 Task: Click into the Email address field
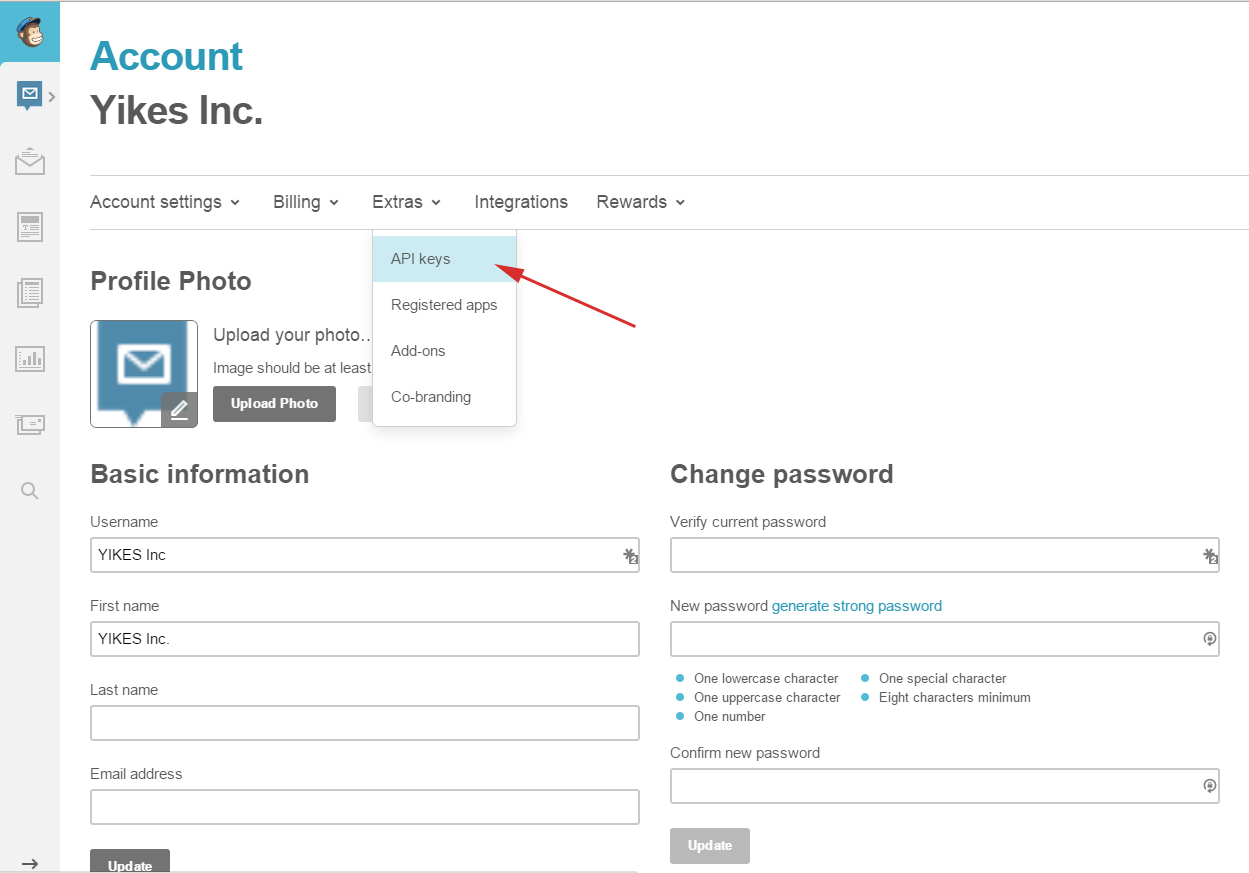click(x=365, y=807)
